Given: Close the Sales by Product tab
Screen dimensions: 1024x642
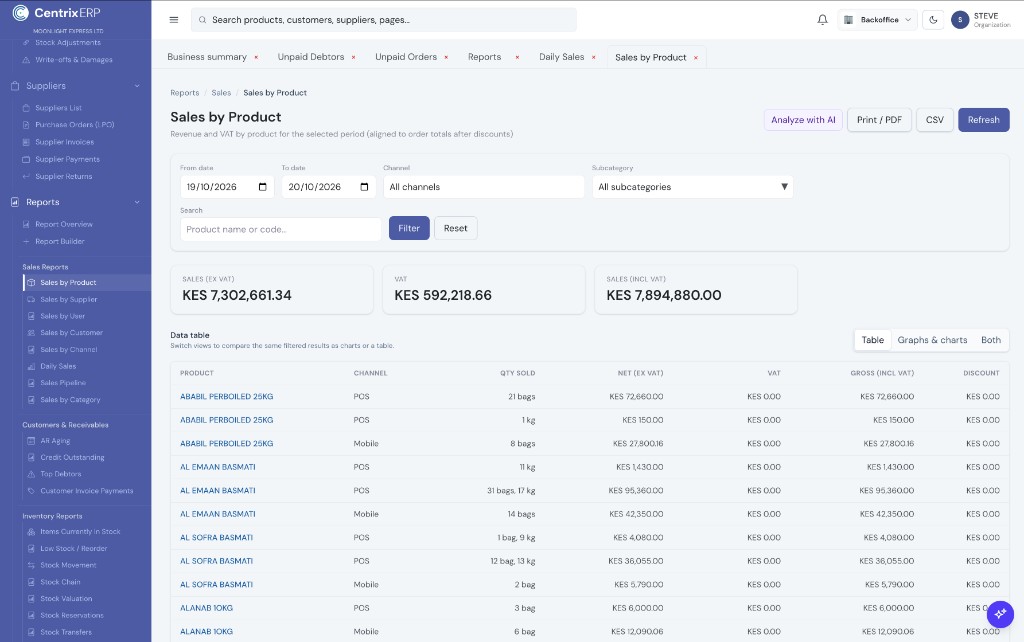Looking at the screenshot, I should pos(696,57).
